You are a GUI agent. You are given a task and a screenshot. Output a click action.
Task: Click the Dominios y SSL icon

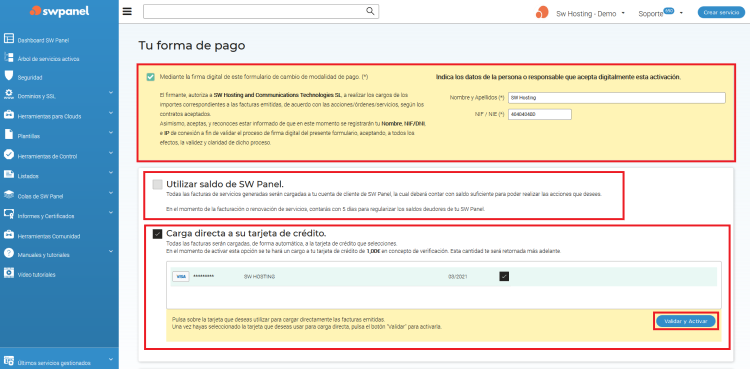(9, 94)
